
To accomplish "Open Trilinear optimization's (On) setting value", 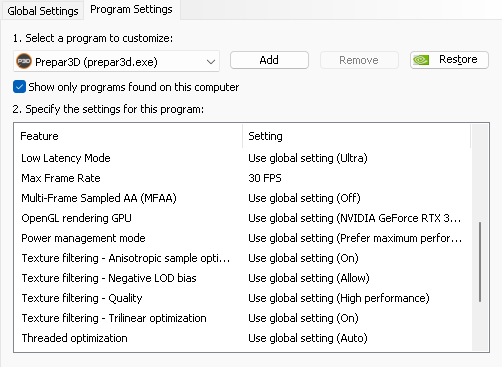I will coord(303,318).
